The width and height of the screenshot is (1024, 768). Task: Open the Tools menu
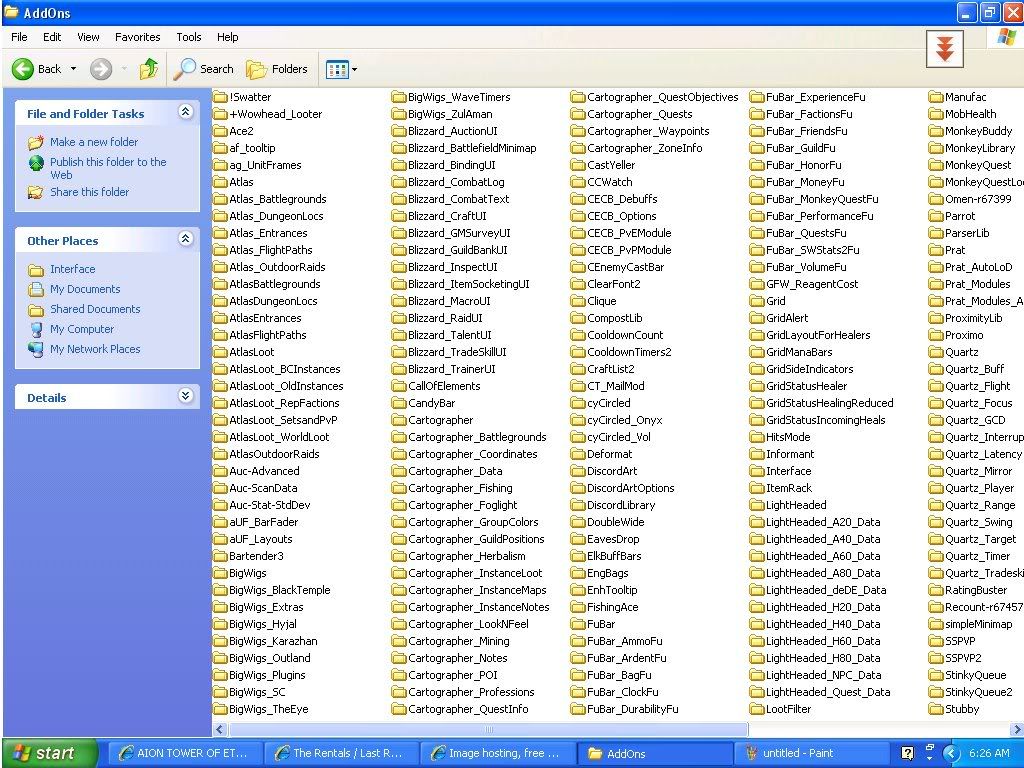click(189, 37)
